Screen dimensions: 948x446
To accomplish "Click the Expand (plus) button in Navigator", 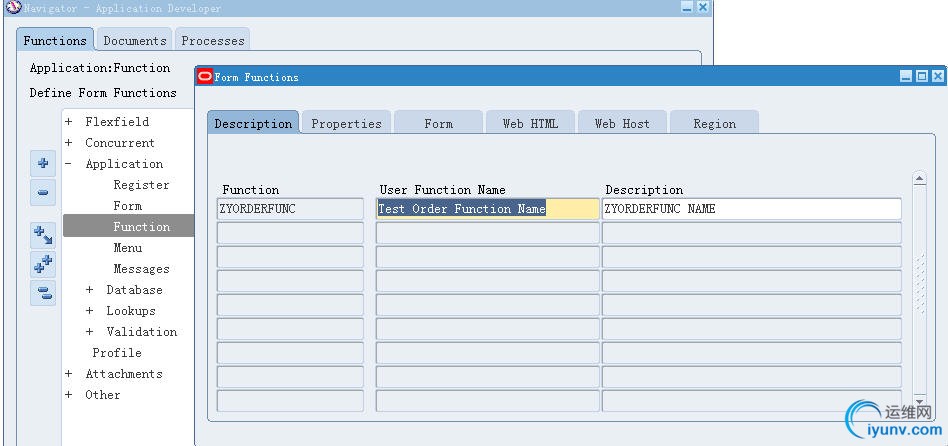I will coord(43,163).
